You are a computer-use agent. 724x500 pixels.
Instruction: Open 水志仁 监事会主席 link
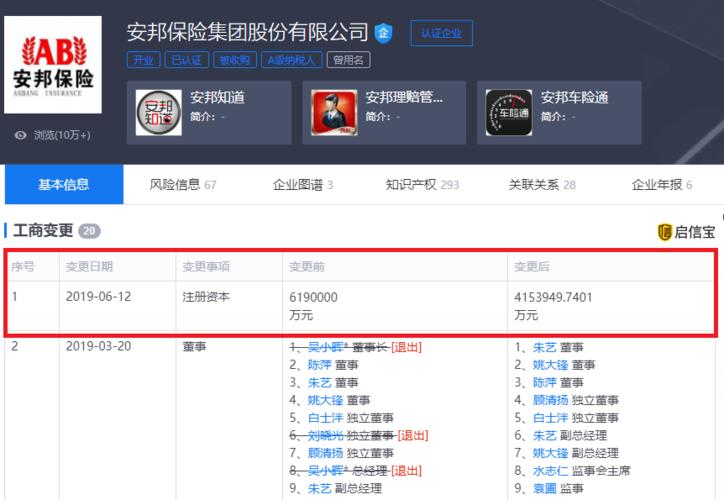[550, 470]
